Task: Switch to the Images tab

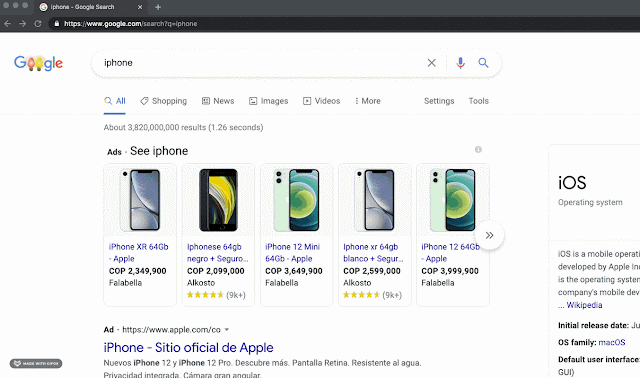Action: click(x=269, y=101)
